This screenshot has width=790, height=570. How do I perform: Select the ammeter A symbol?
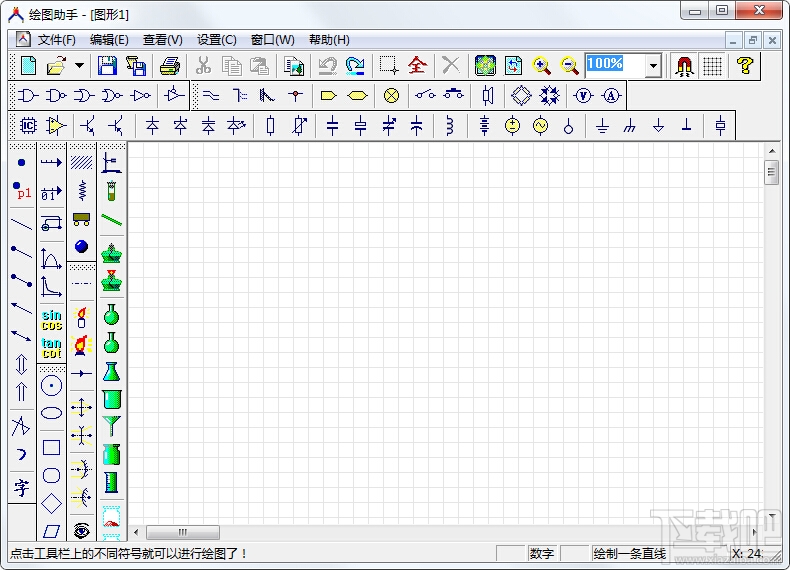coord(611,95)
